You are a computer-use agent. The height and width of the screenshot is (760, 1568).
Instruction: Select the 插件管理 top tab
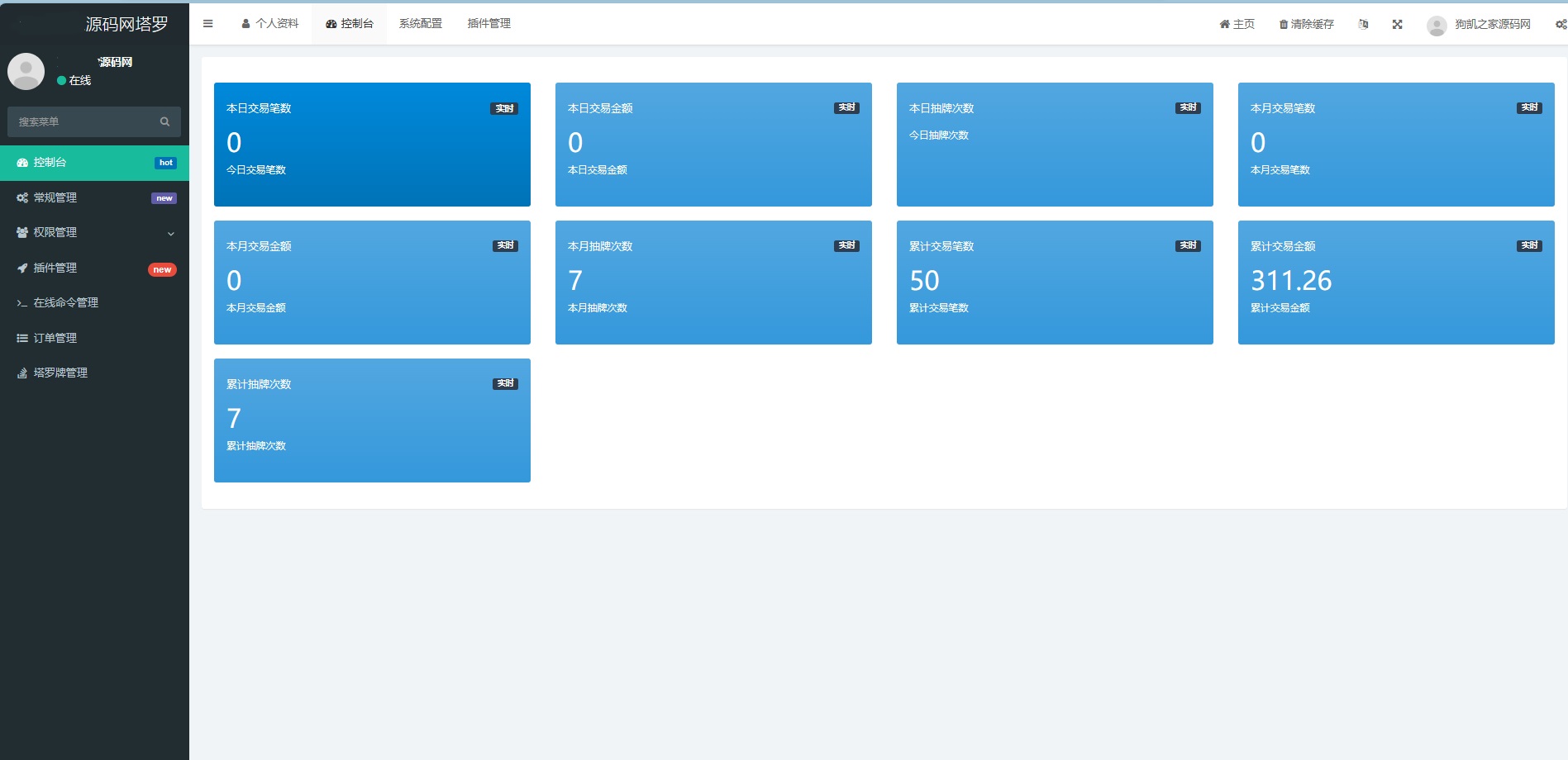[489, 24]
